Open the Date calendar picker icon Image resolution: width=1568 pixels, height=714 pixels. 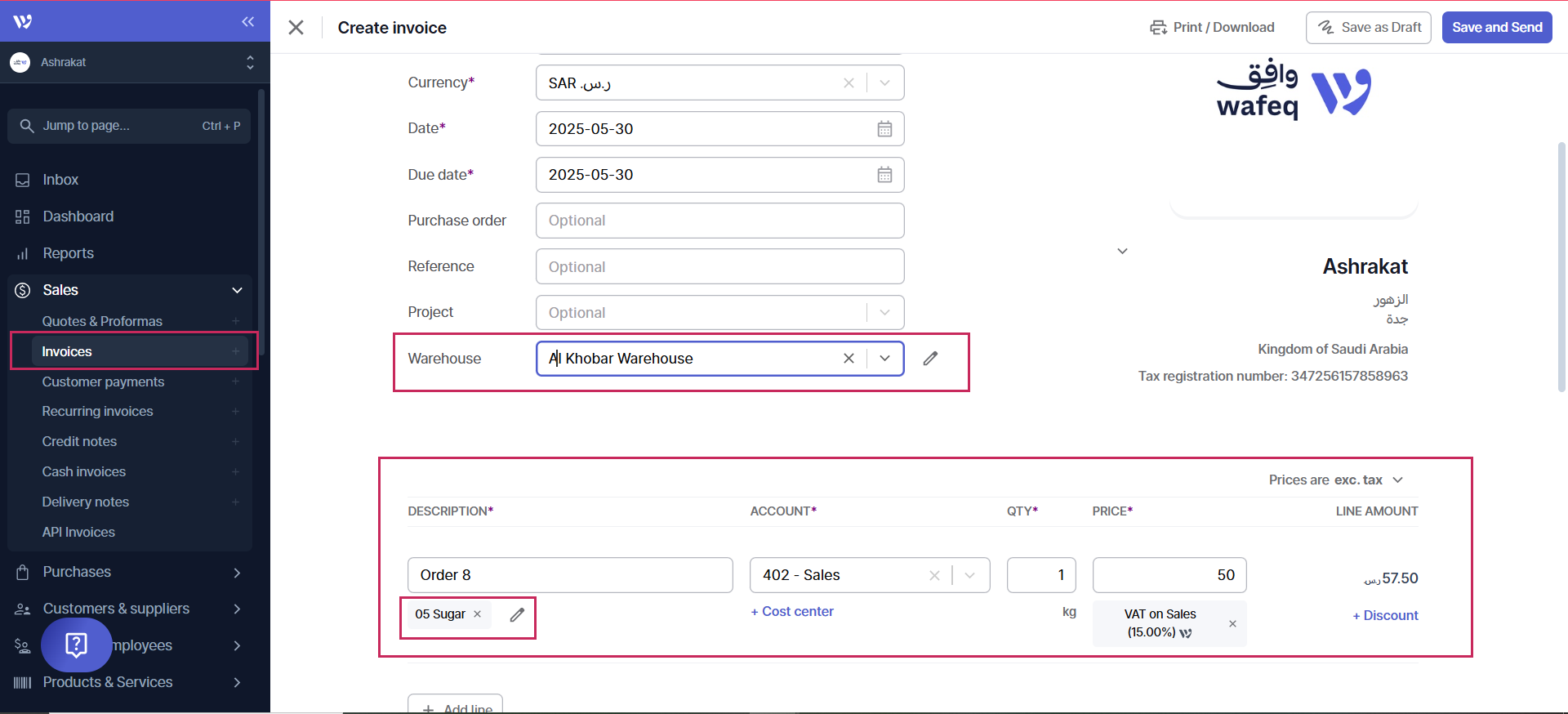pos(884,129)
